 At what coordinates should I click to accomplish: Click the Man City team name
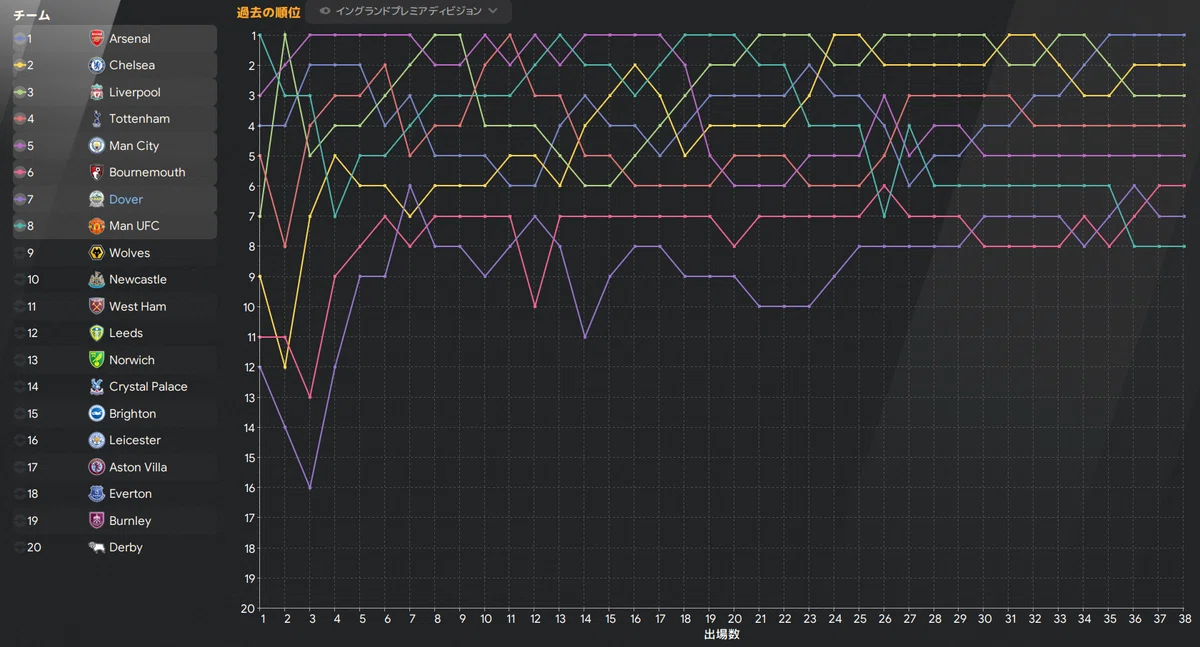click(134, 145)
